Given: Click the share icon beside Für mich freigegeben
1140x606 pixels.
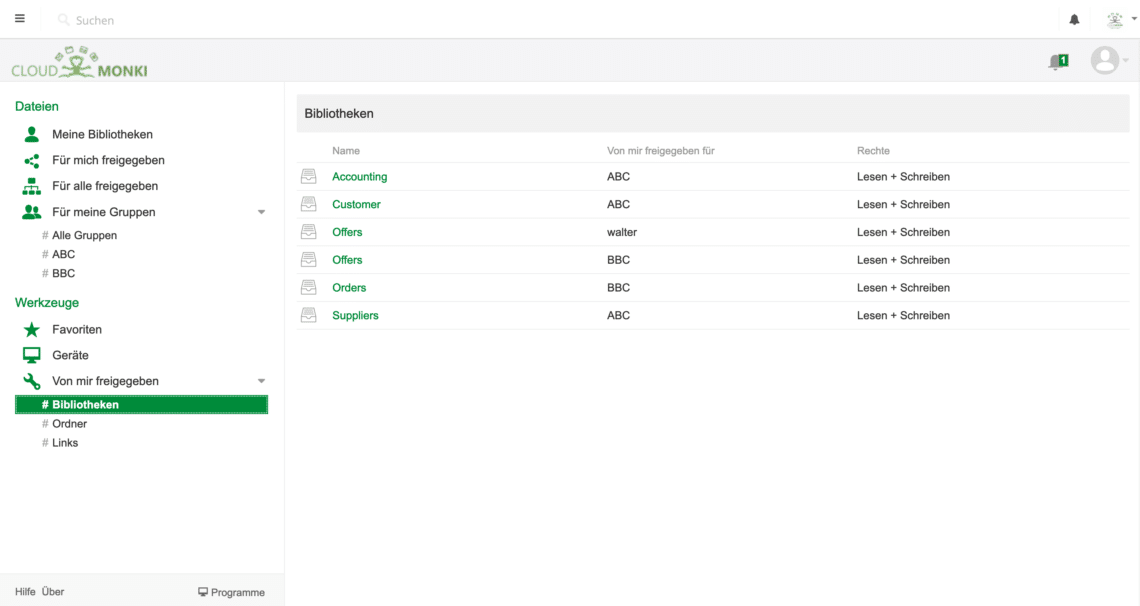Looking at the screenshot, I should tap(31, 160).
